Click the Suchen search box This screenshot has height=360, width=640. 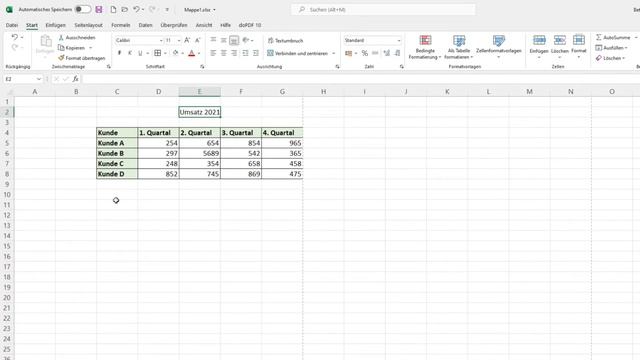click(x=383, y=9)
